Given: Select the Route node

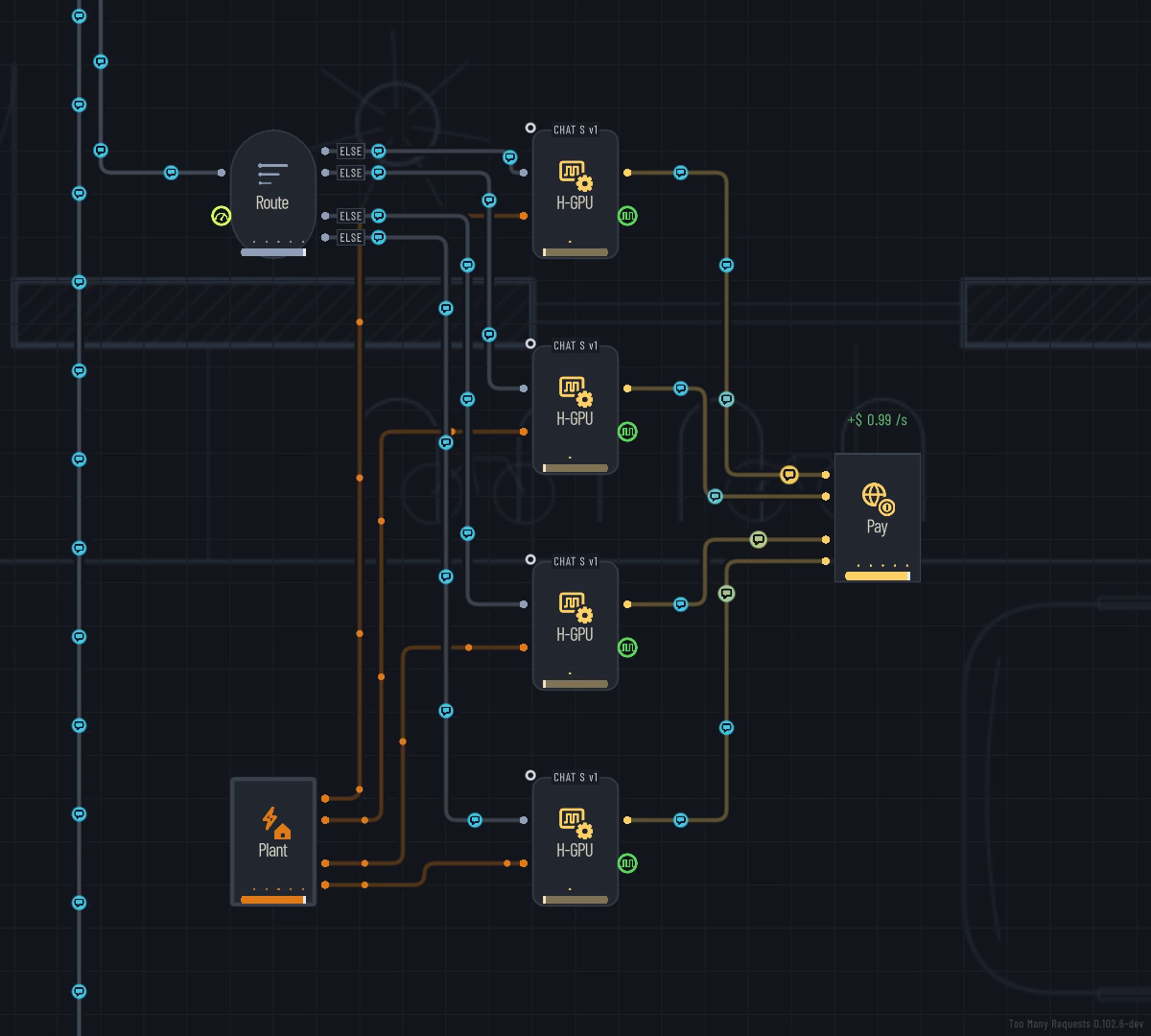Looking at the screenshot, I should click(x=272, y=194).
